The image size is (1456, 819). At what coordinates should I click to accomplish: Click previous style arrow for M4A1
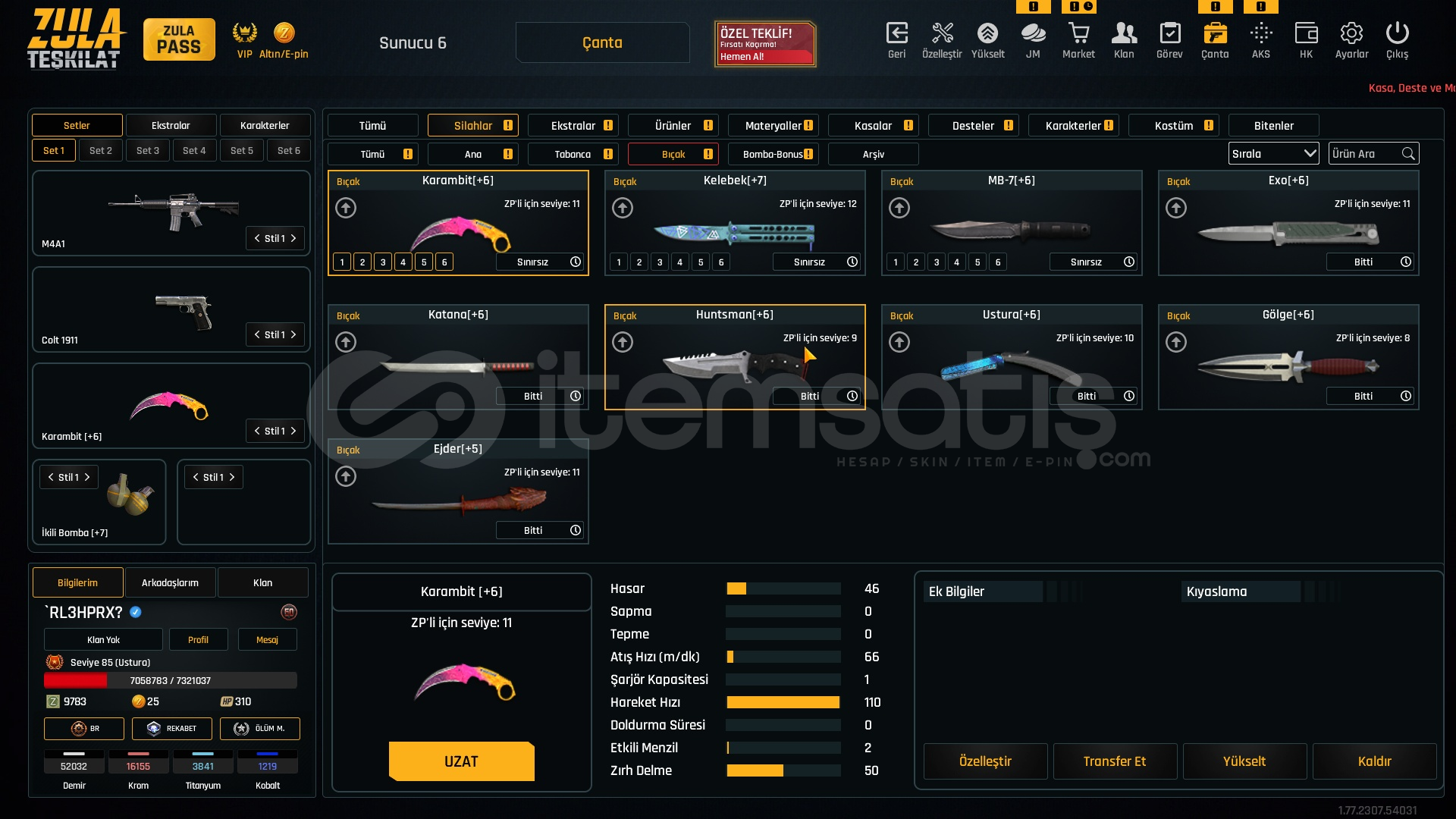click(257, 238)
